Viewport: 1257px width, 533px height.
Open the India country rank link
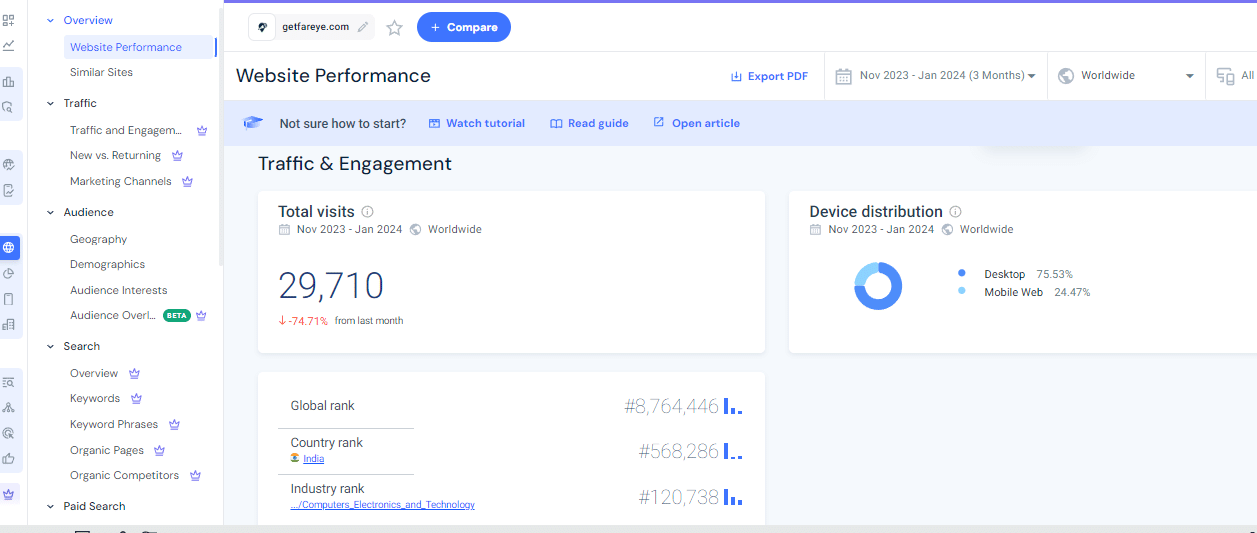pyautogui.click(x=313, y=459)
